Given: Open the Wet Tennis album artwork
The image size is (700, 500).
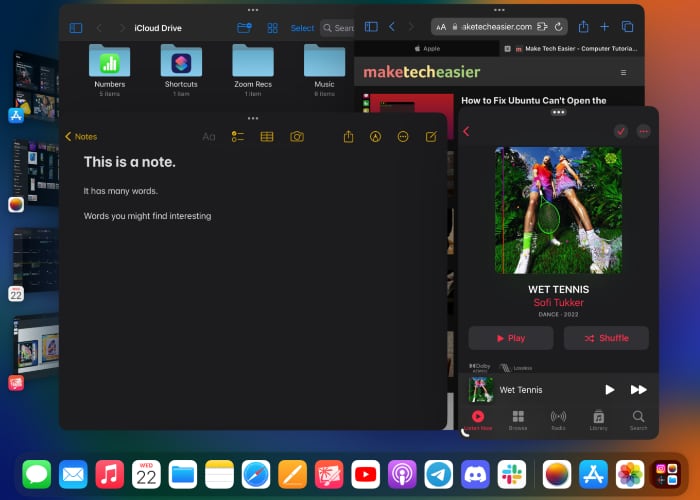Looking at the screenshot, I should click(x=558, y=210).
